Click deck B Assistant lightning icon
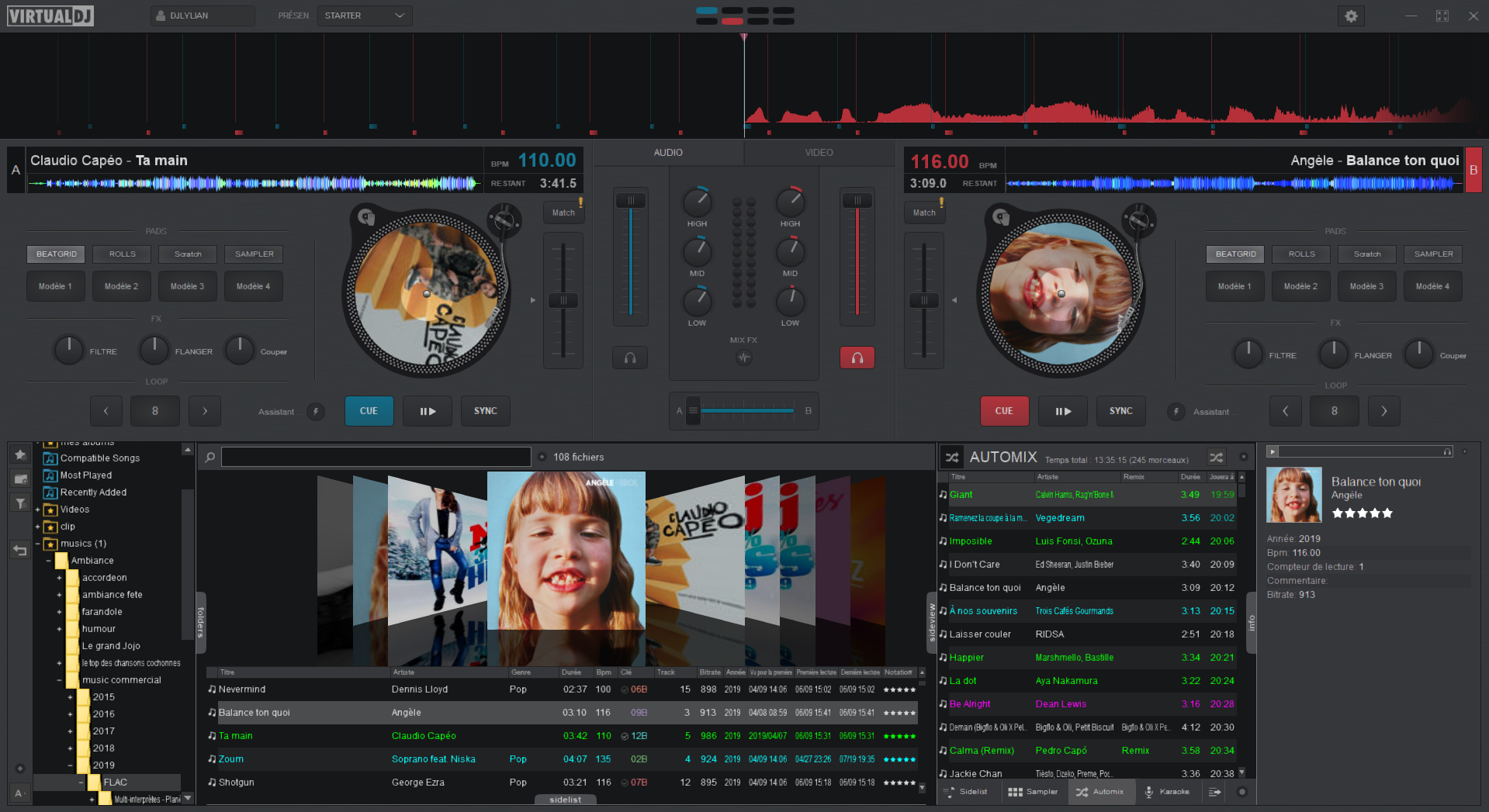 coord(1176,412)
